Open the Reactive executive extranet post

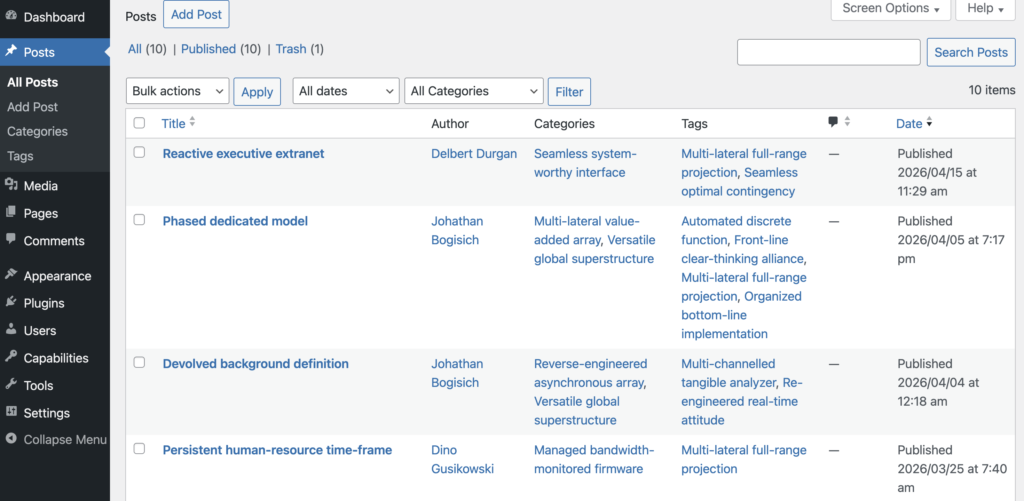[x=244, y=154]
